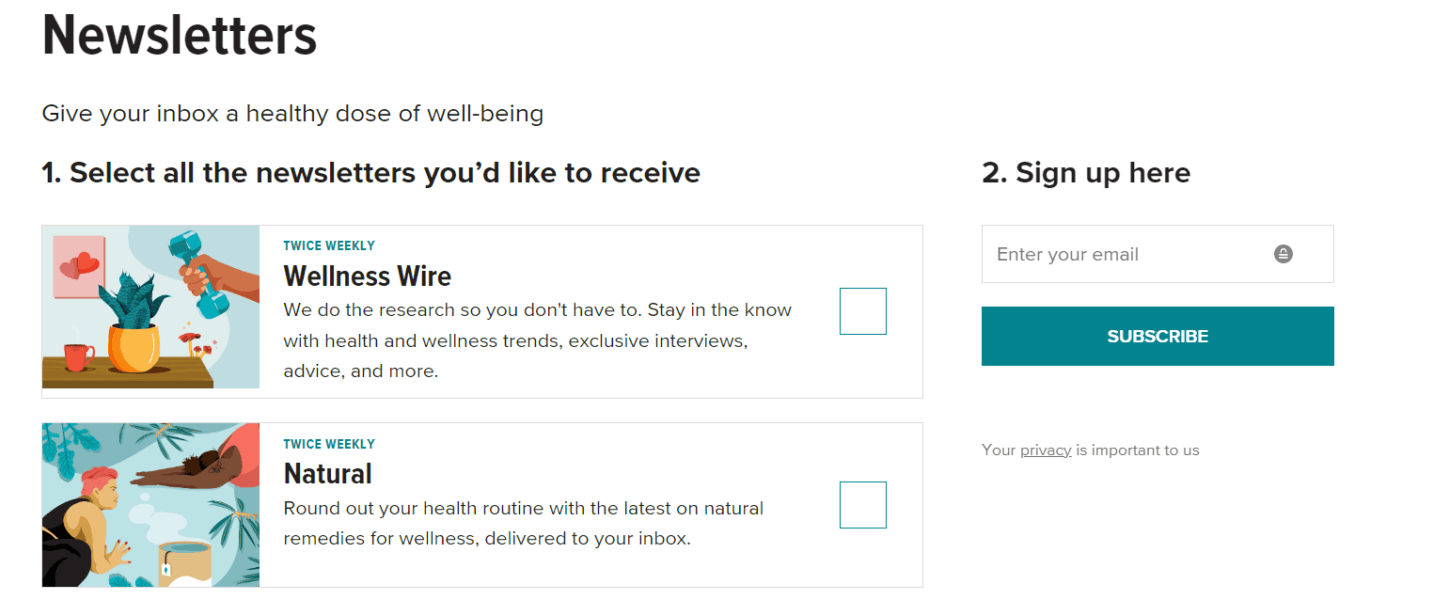
Task: Click the Sign up here heading
Action: pyautogui.click(x=1086, y=173)
